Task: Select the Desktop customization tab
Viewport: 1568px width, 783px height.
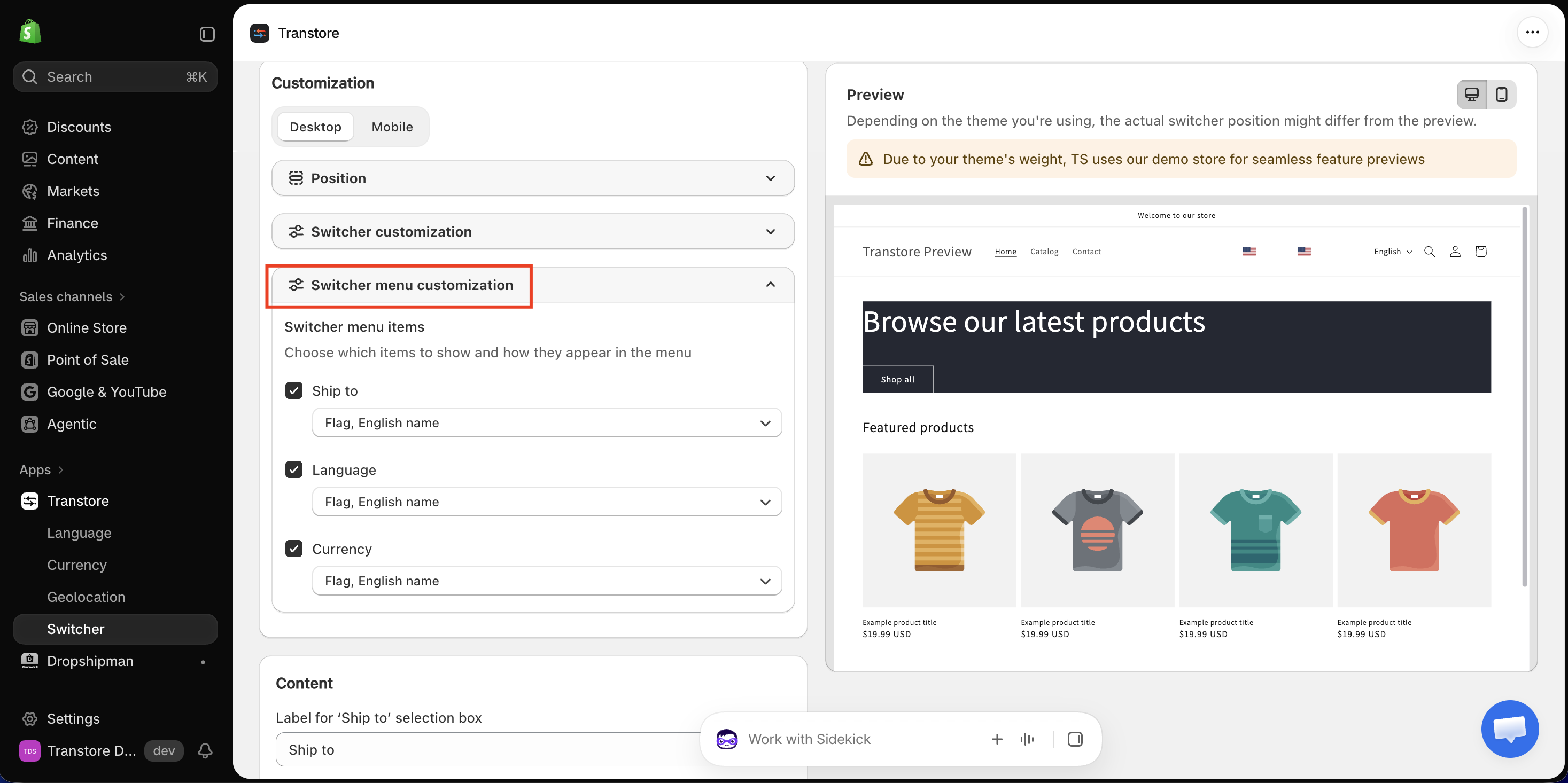Action: 315,127
